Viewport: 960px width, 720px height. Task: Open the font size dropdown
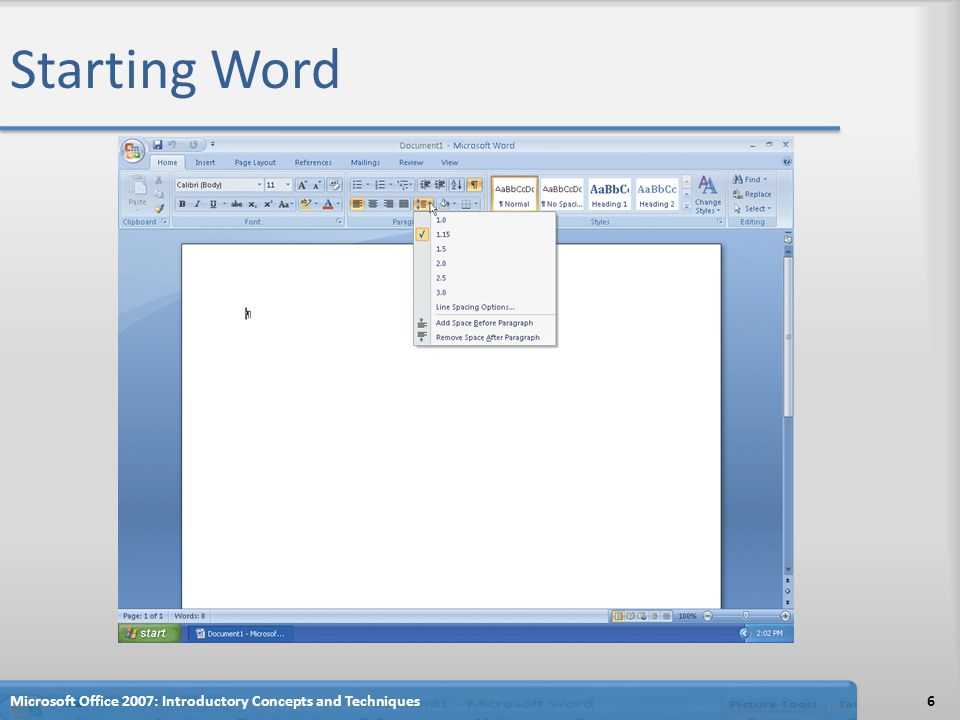288,185
